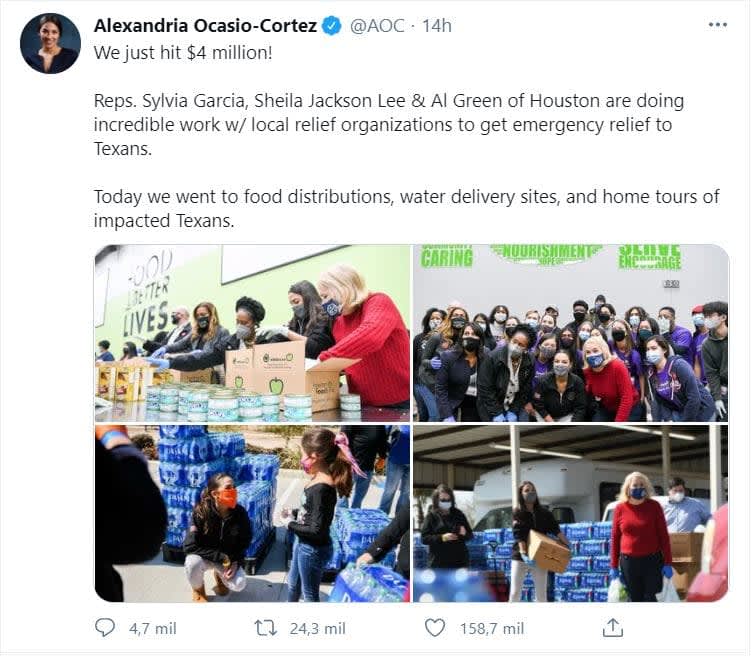Open the water bottle pallets photo
The image size is (751, 656).
tap(252, 514)
